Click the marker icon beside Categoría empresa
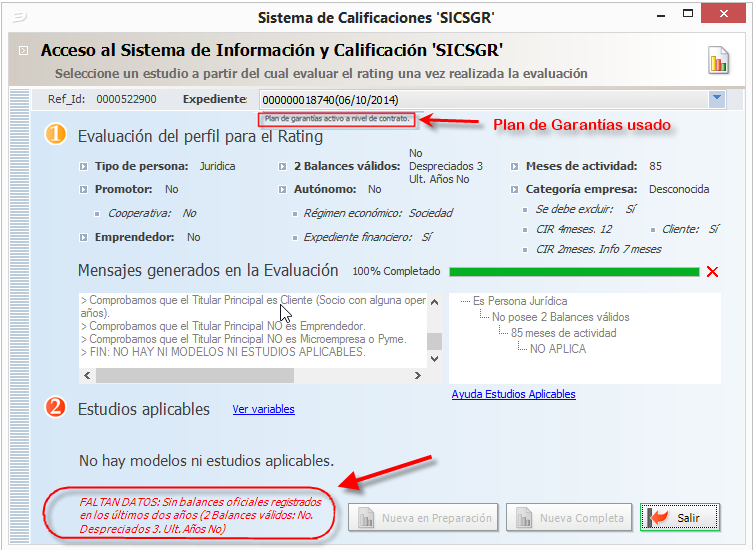This screenshot has height=550, width=754. point(515,189)
